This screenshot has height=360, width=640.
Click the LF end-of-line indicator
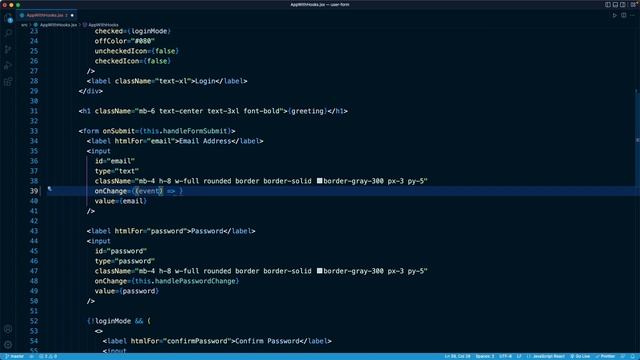[519, 356]
